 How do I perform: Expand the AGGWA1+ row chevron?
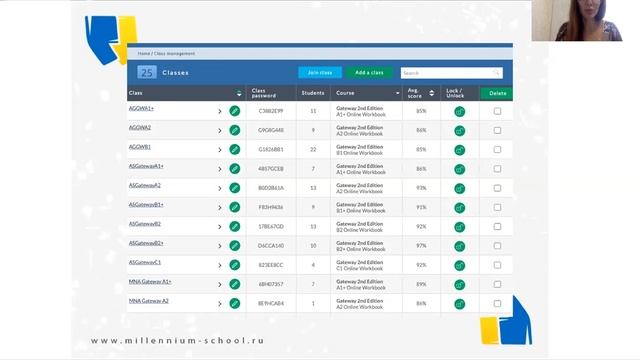tap(220, 111)
